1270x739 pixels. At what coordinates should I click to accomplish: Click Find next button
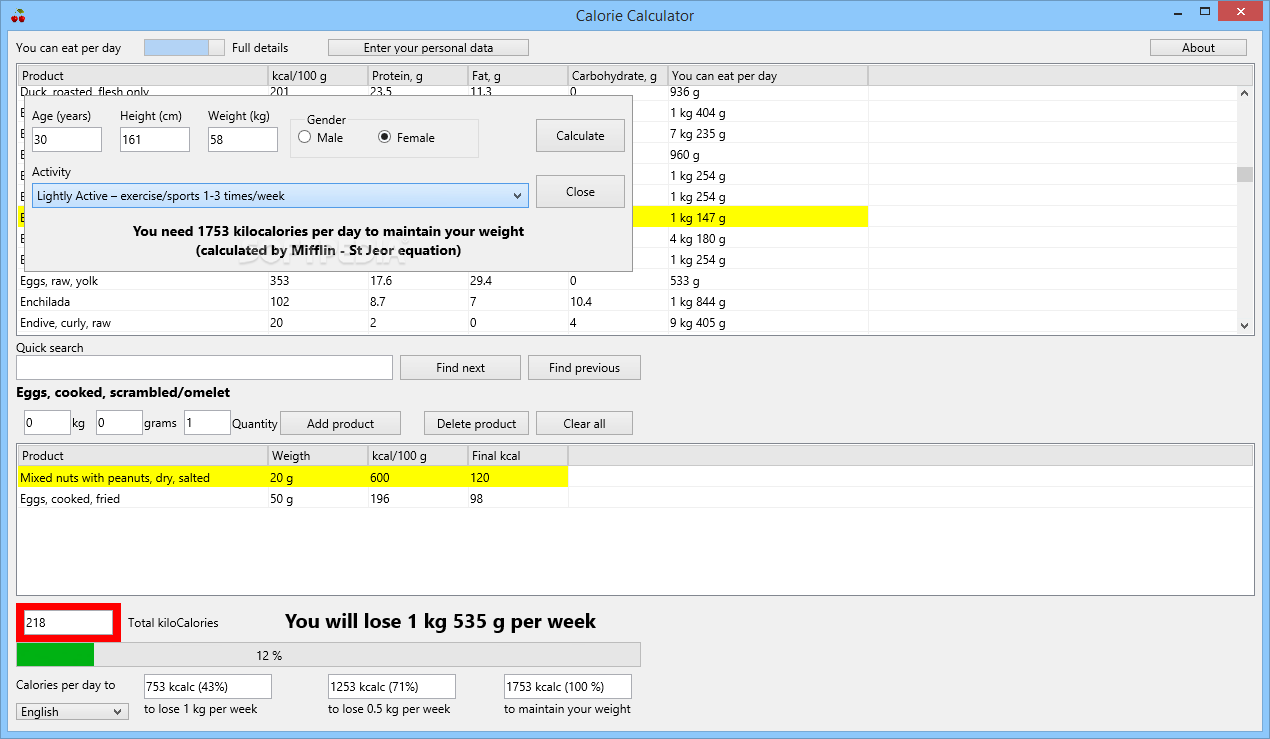tap(460, 367)
